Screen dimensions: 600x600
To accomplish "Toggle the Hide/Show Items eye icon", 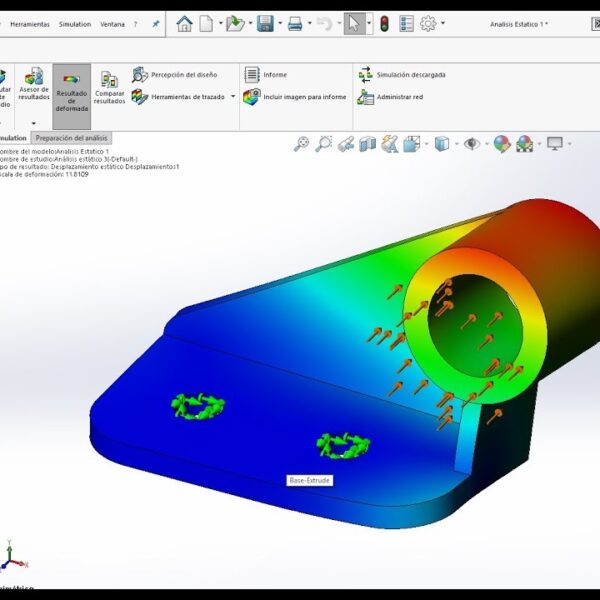I will click(472, 144).
